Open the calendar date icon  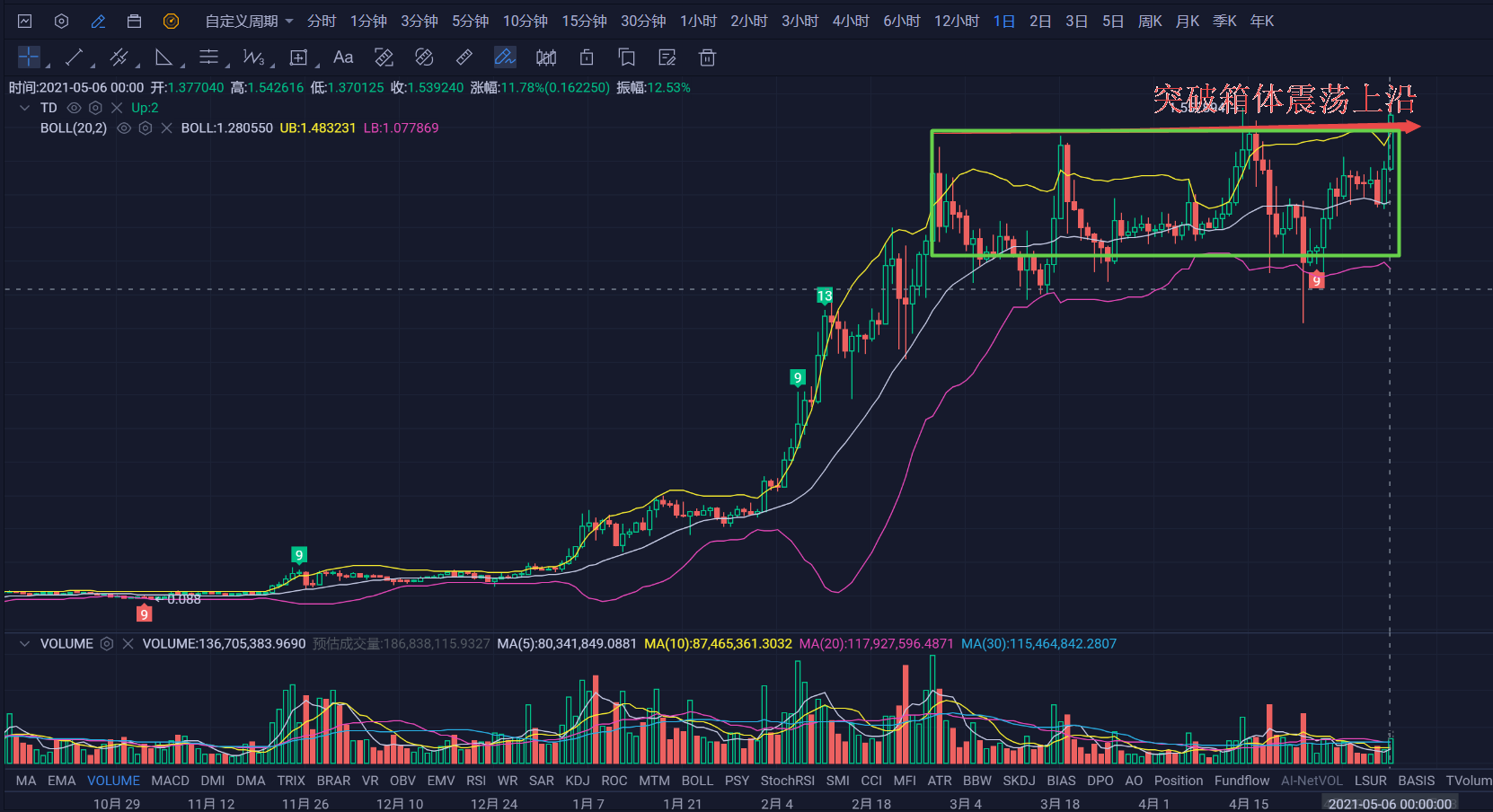coord(134,21)
